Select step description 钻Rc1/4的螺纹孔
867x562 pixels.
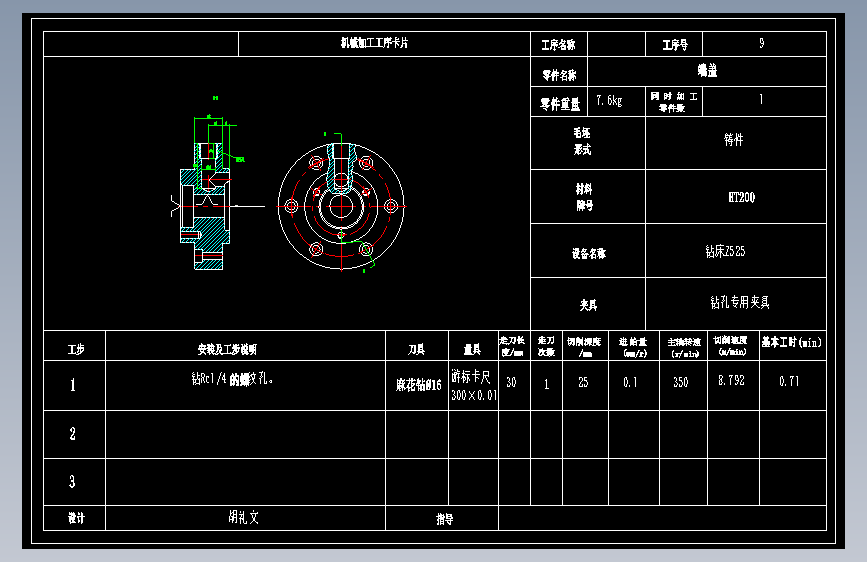(232, 379)
